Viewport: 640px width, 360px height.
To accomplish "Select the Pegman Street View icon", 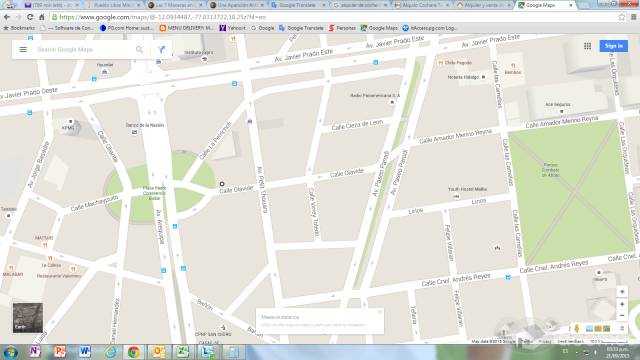I will pos(577,328).
